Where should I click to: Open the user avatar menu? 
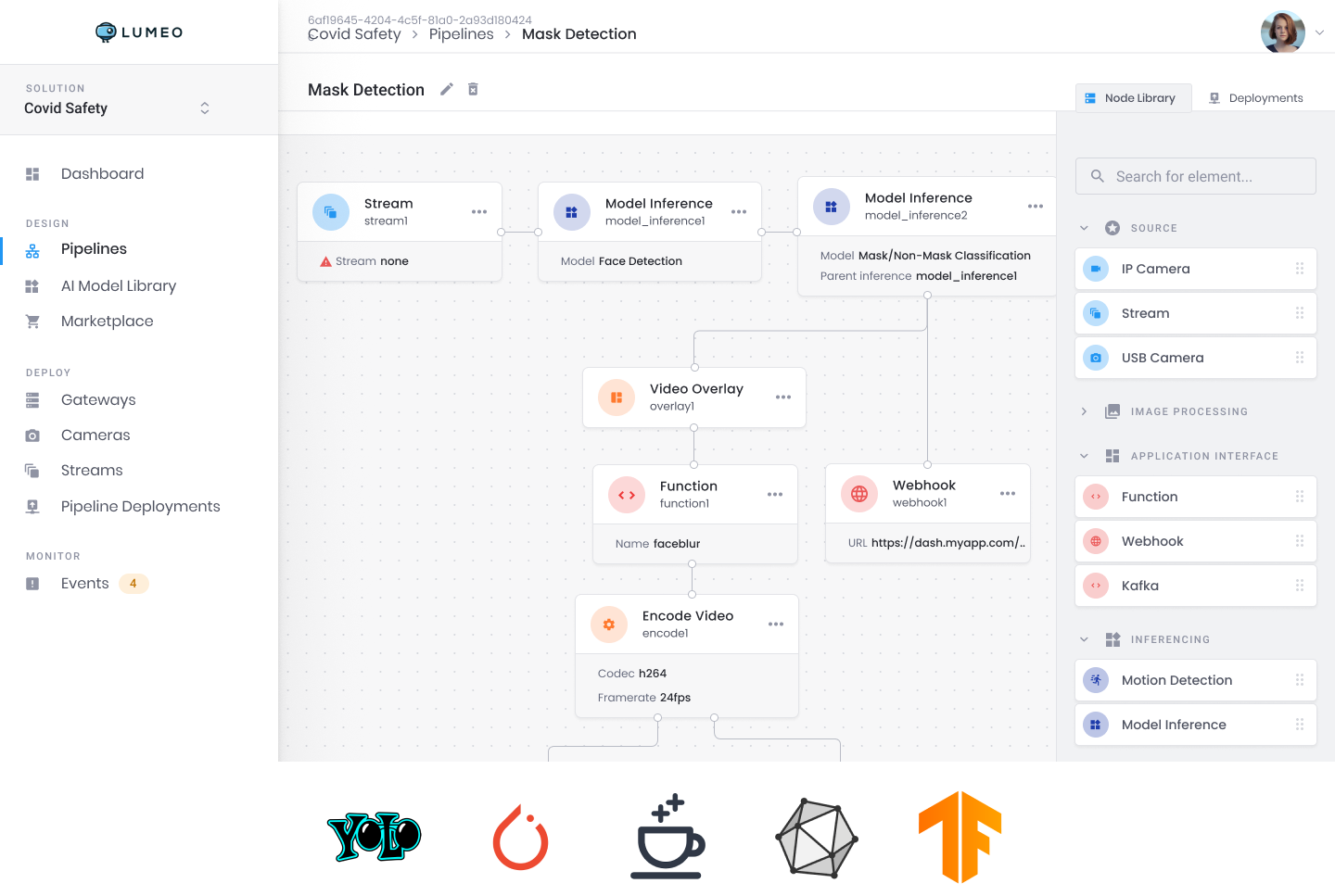pos(1283,32)
